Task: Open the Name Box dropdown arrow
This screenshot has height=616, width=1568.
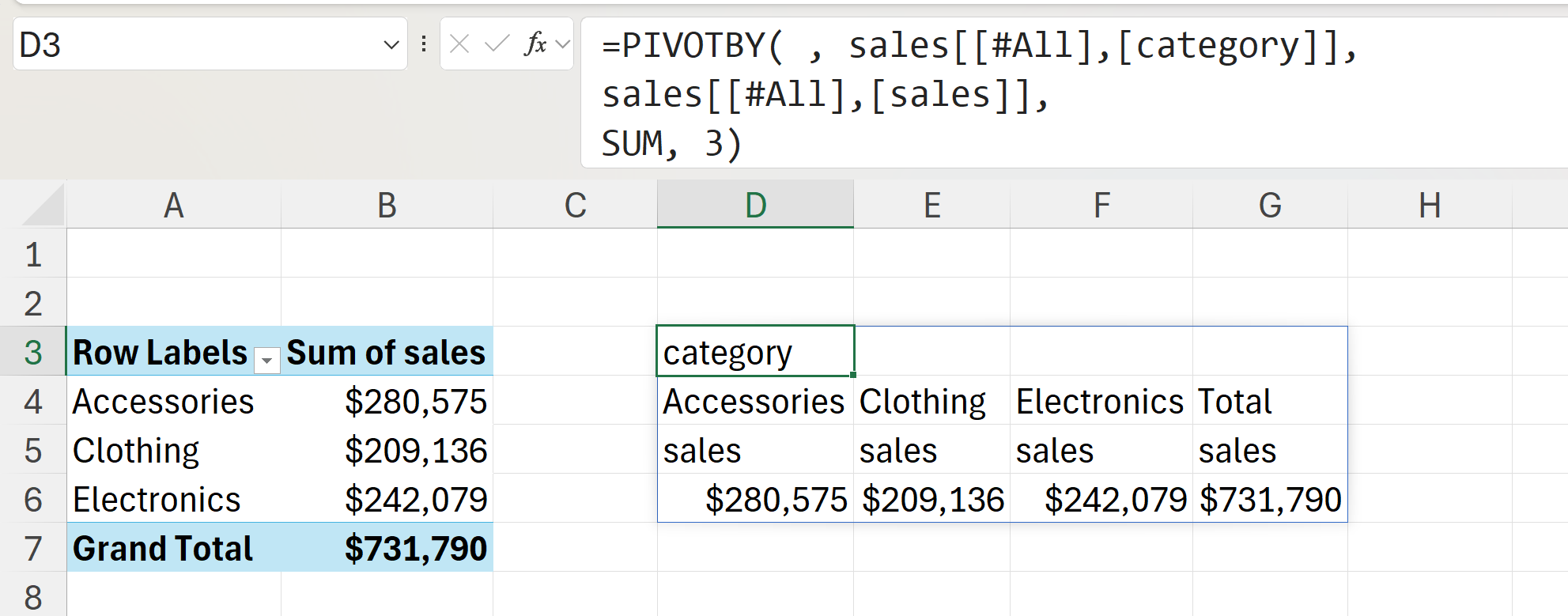Action: pyautogui.click(x=391, y=45)
